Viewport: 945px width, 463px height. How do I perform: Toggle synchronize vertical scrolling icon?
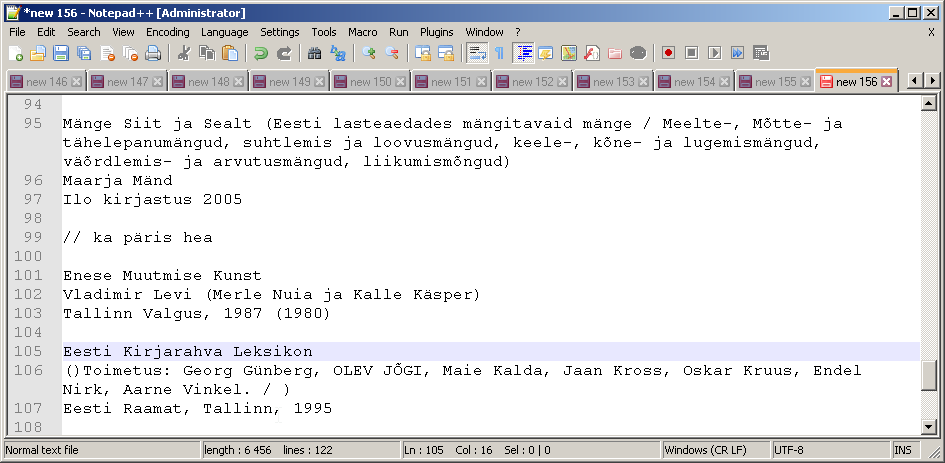(x=423, y=53)
